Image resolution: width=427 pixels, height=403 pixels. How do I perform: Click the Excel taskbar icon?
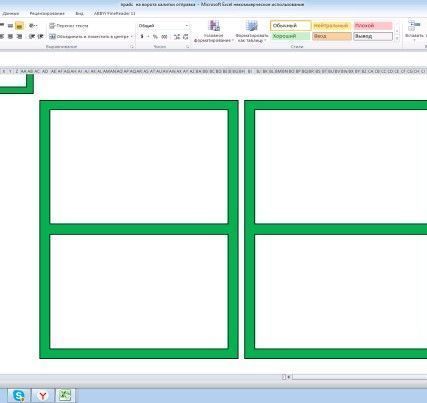click(x=65, y=395)
